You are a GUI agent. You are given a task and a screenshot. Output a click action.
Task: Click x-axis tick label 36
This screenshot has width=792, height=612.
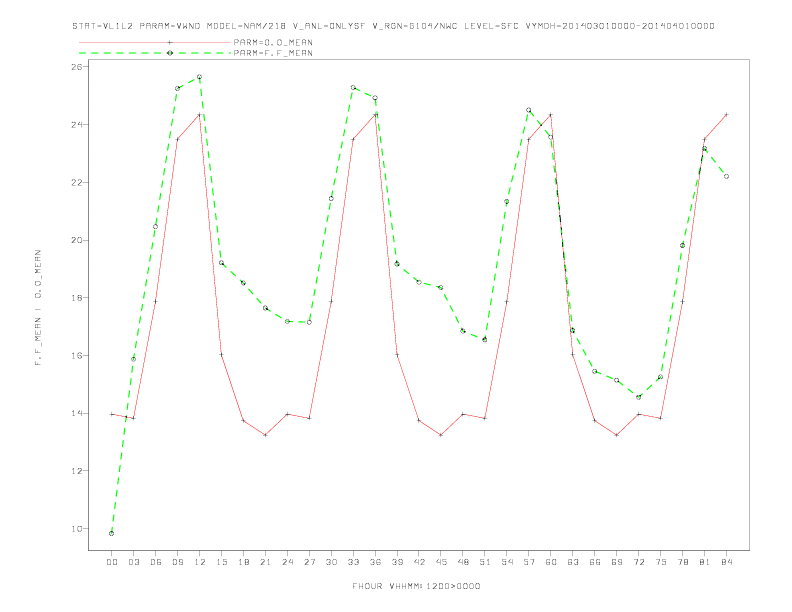[375, 562]
